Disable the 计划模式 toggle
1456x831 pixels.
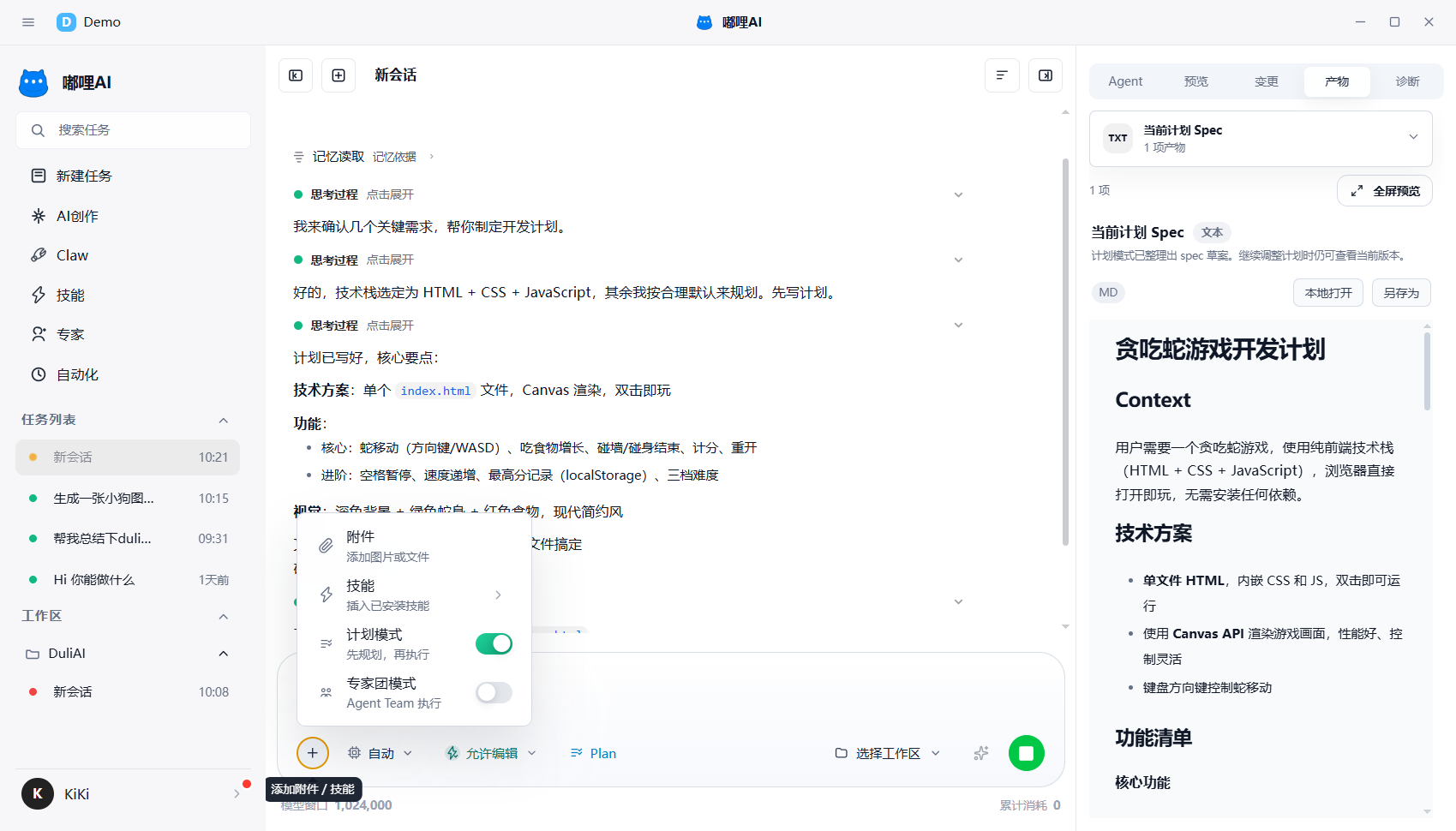tap(494, 643)
